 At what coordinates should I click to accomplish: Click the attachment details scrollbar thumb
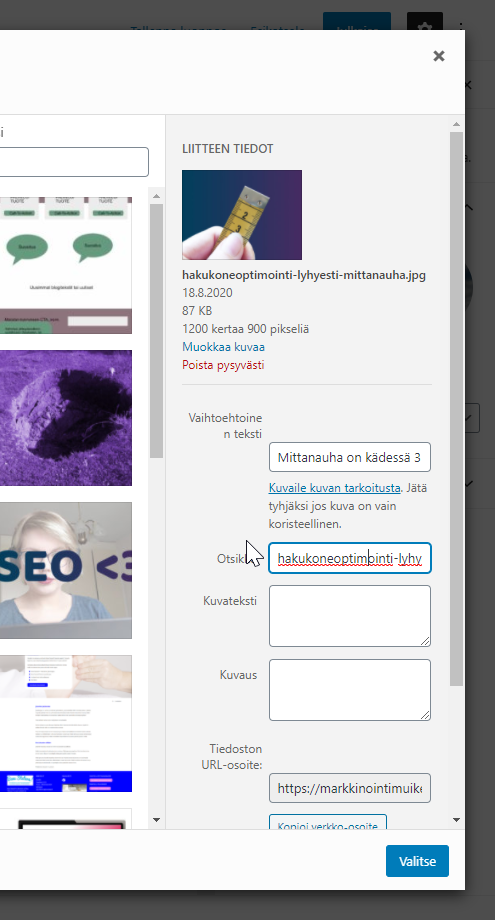456,409
